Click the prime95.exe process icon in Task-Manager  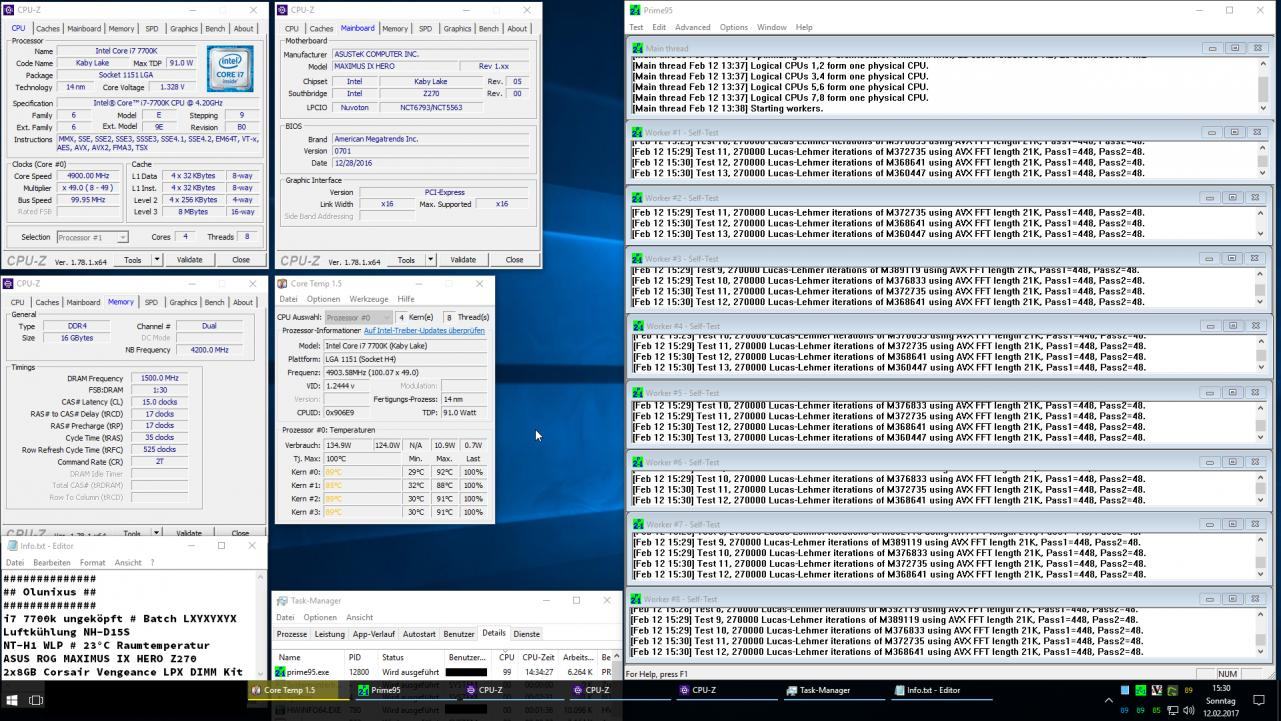coord(281,673)
